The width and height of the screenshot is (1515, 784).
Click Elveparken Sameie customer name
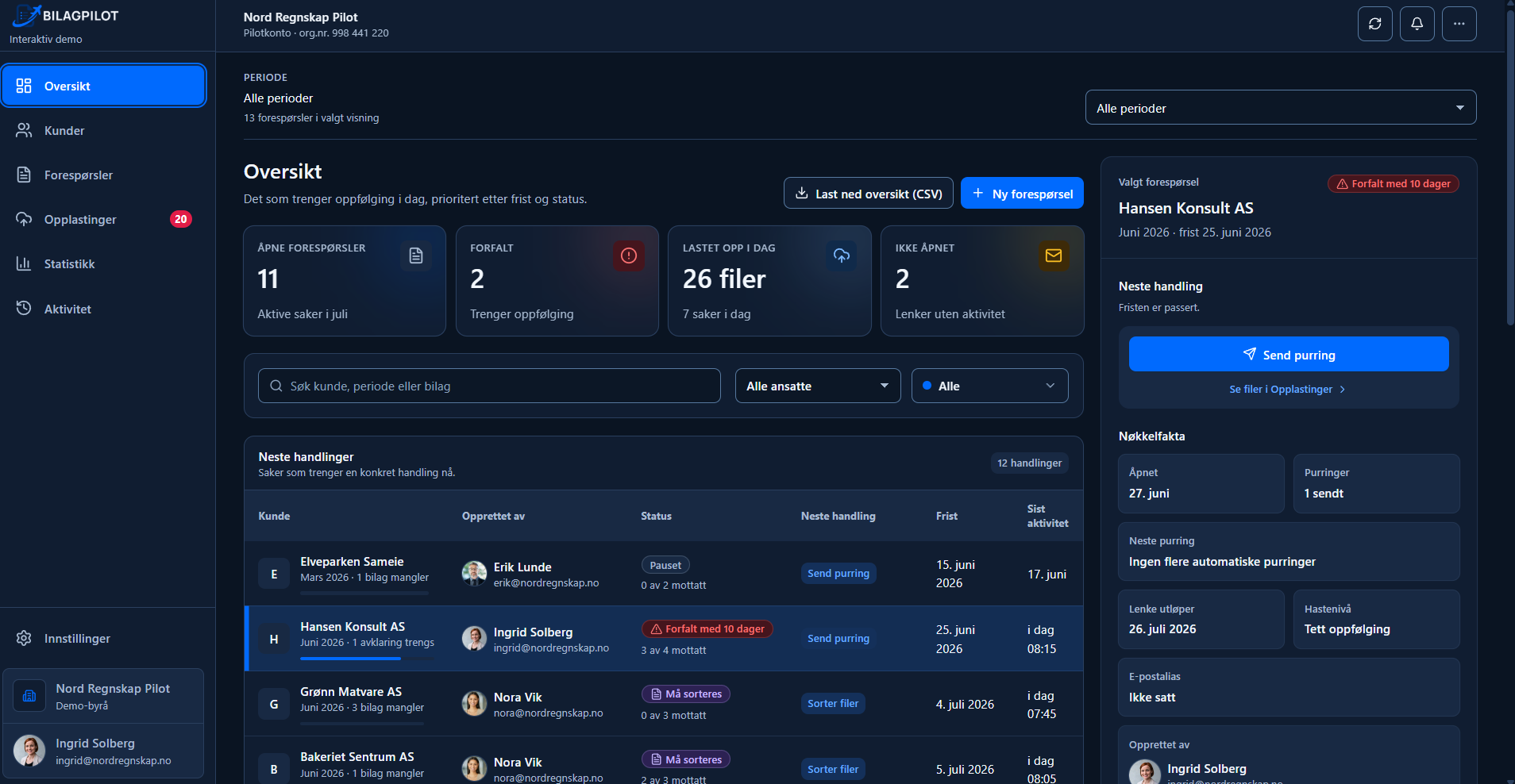[x=352, y=562]
